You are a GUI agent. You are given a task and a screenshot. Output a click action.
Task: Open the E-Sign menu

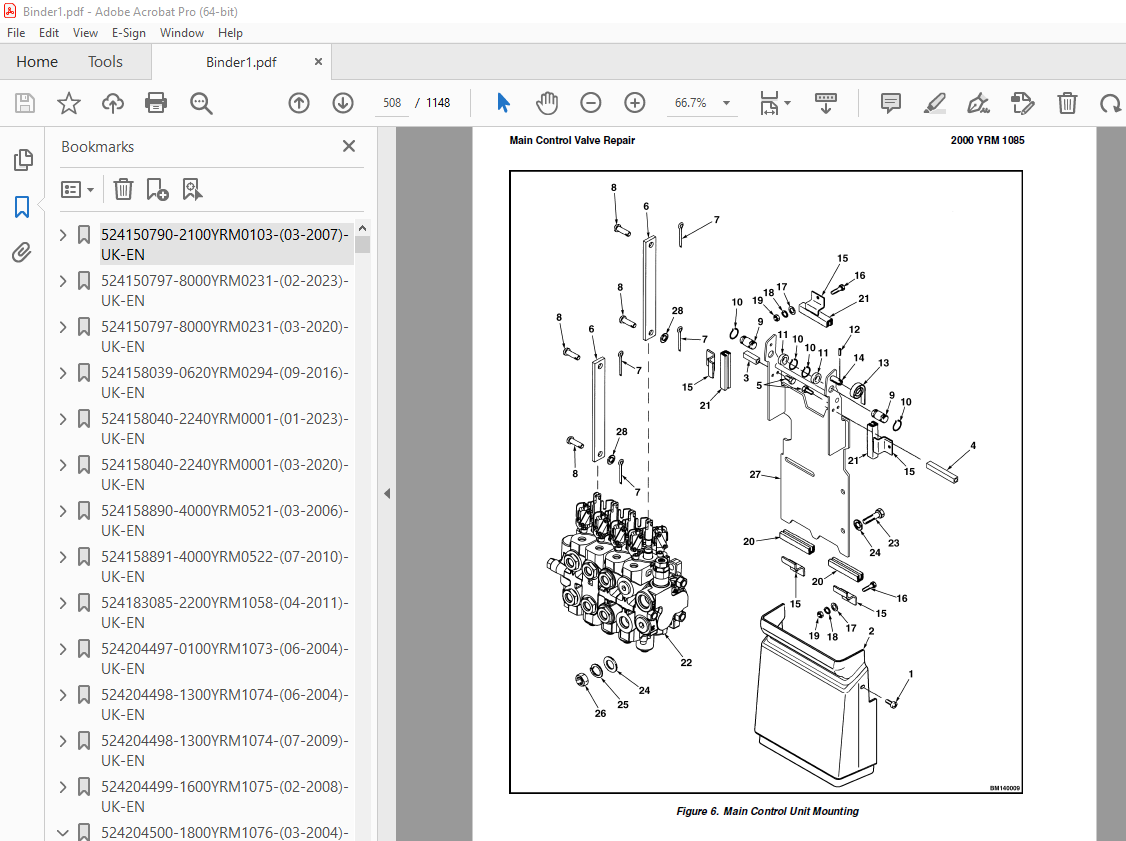(x=129, y=33)
